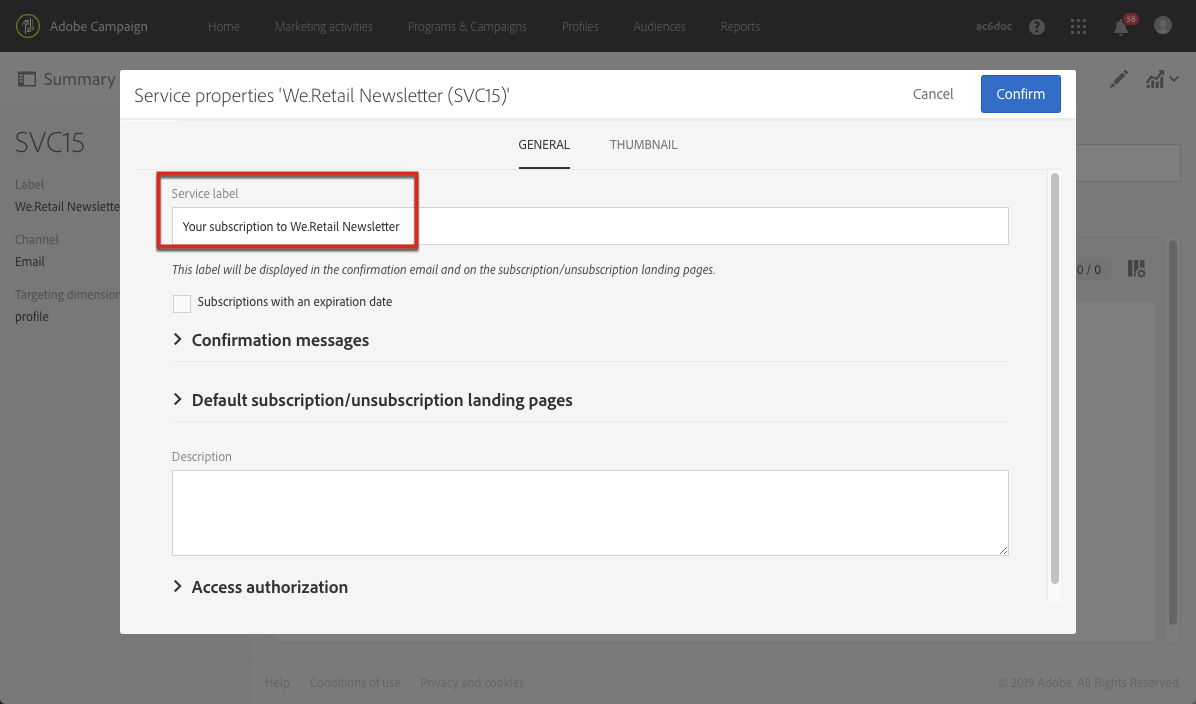This screenshot has height=704, width=1196.
Task: Open the Programs & Campaigns menu
Action: pyautogui.click(x=467, y=27)
